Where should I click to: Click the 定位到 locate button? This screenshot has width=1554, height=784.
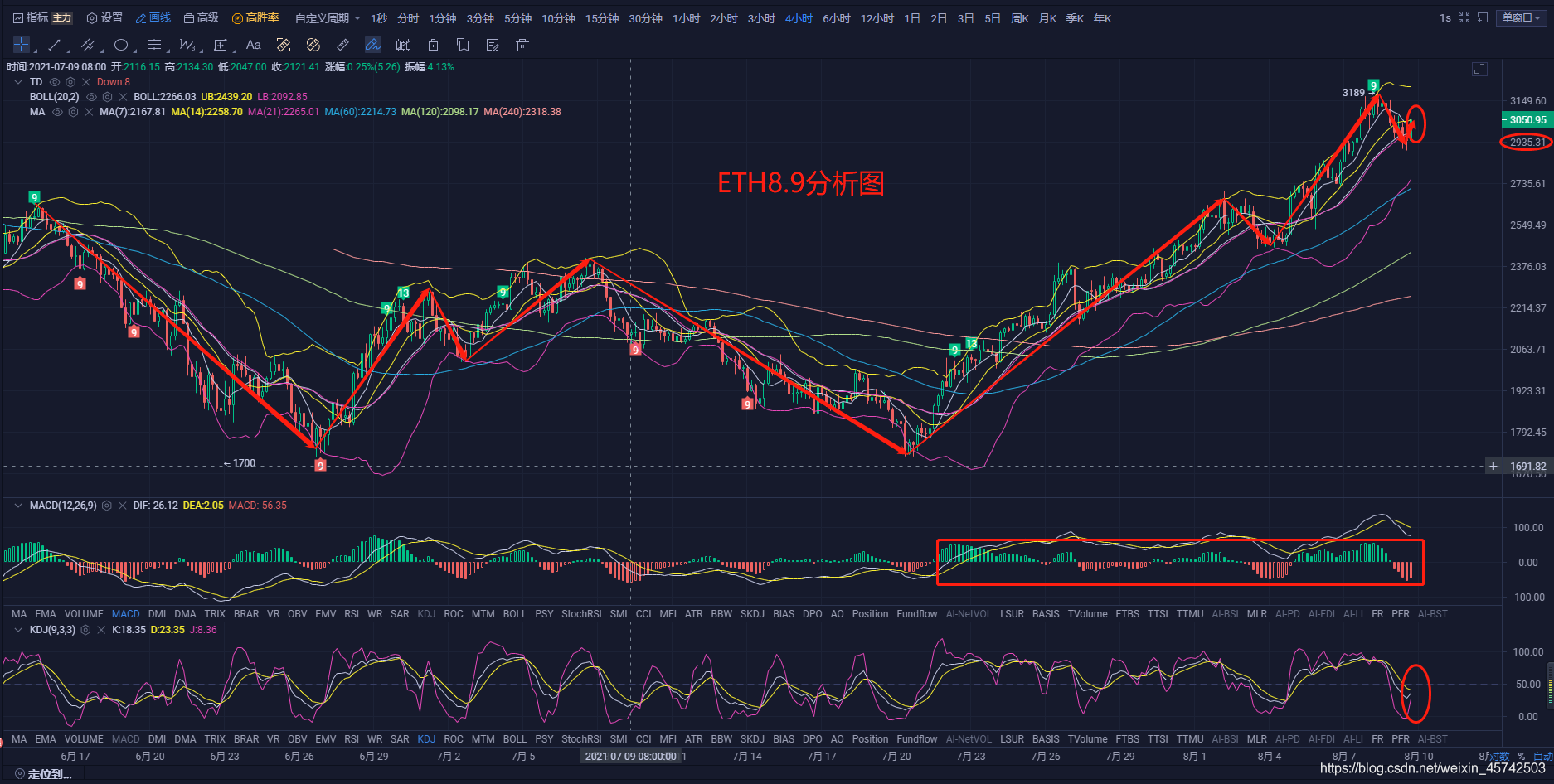click(x=43, y=774)
